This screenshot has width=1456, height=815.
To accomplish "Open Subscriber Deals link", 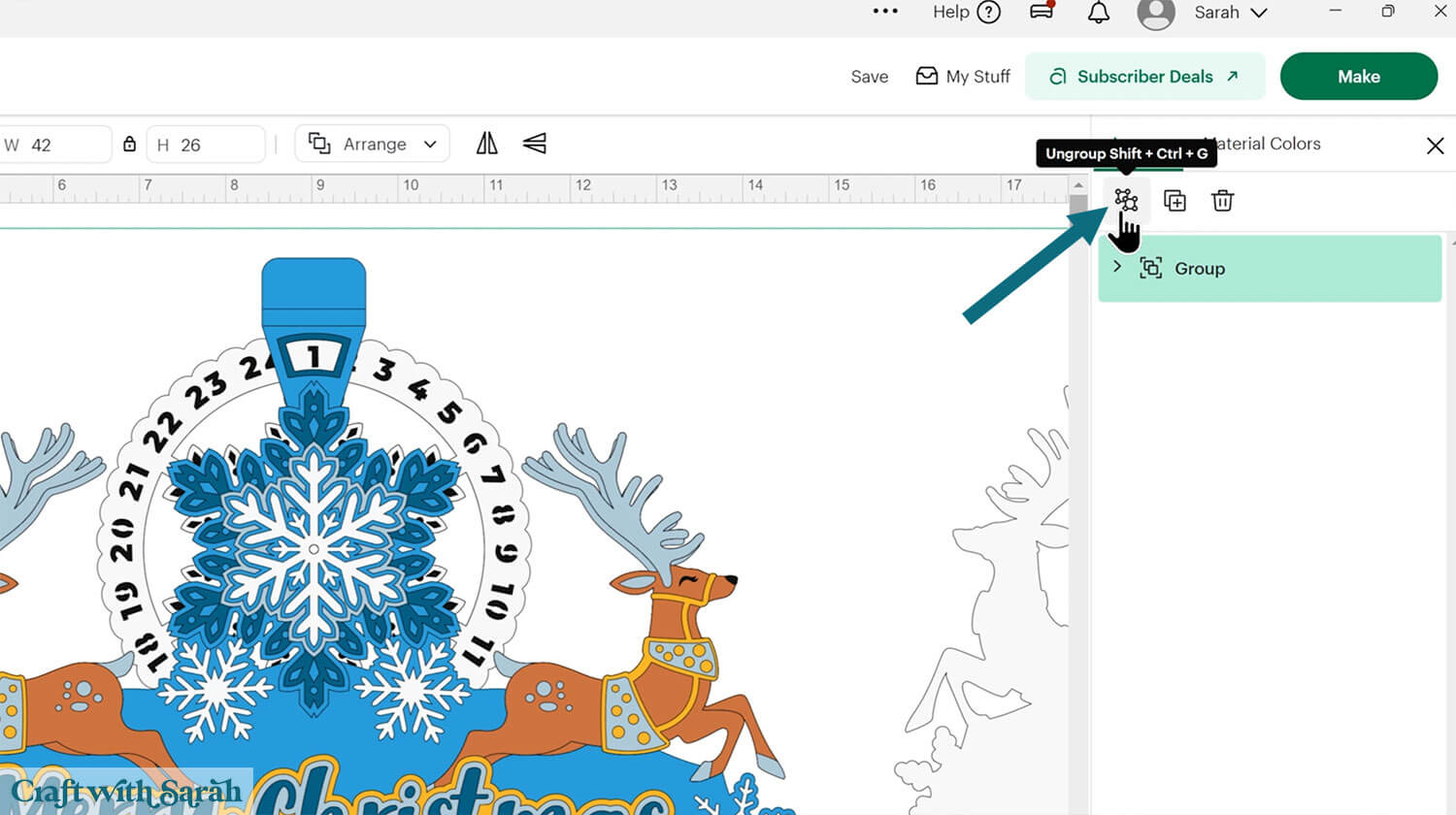I will click(1145, 77).
